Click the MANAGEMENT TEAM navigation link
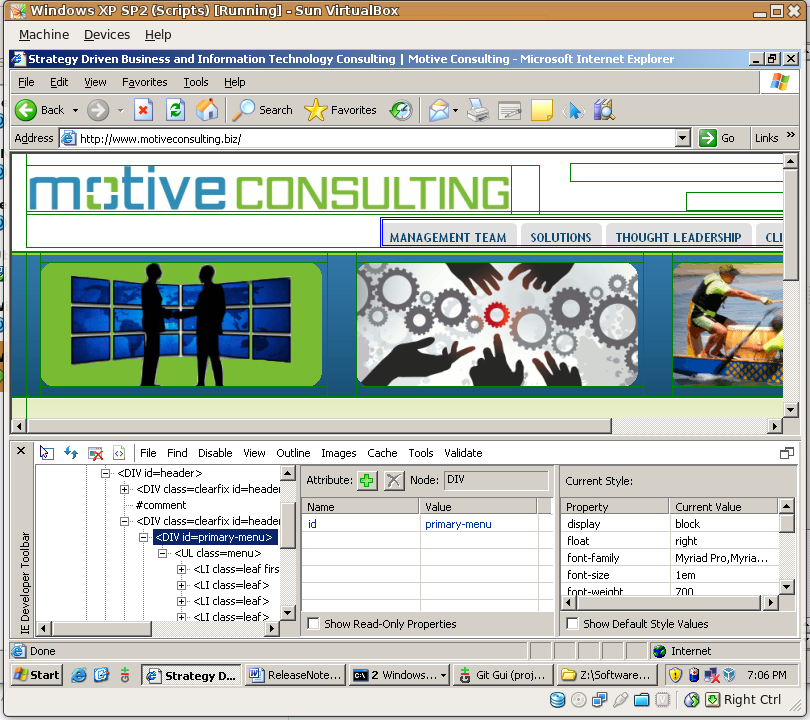This screenshot has height=720, width=810. click(x=448, y=237)
